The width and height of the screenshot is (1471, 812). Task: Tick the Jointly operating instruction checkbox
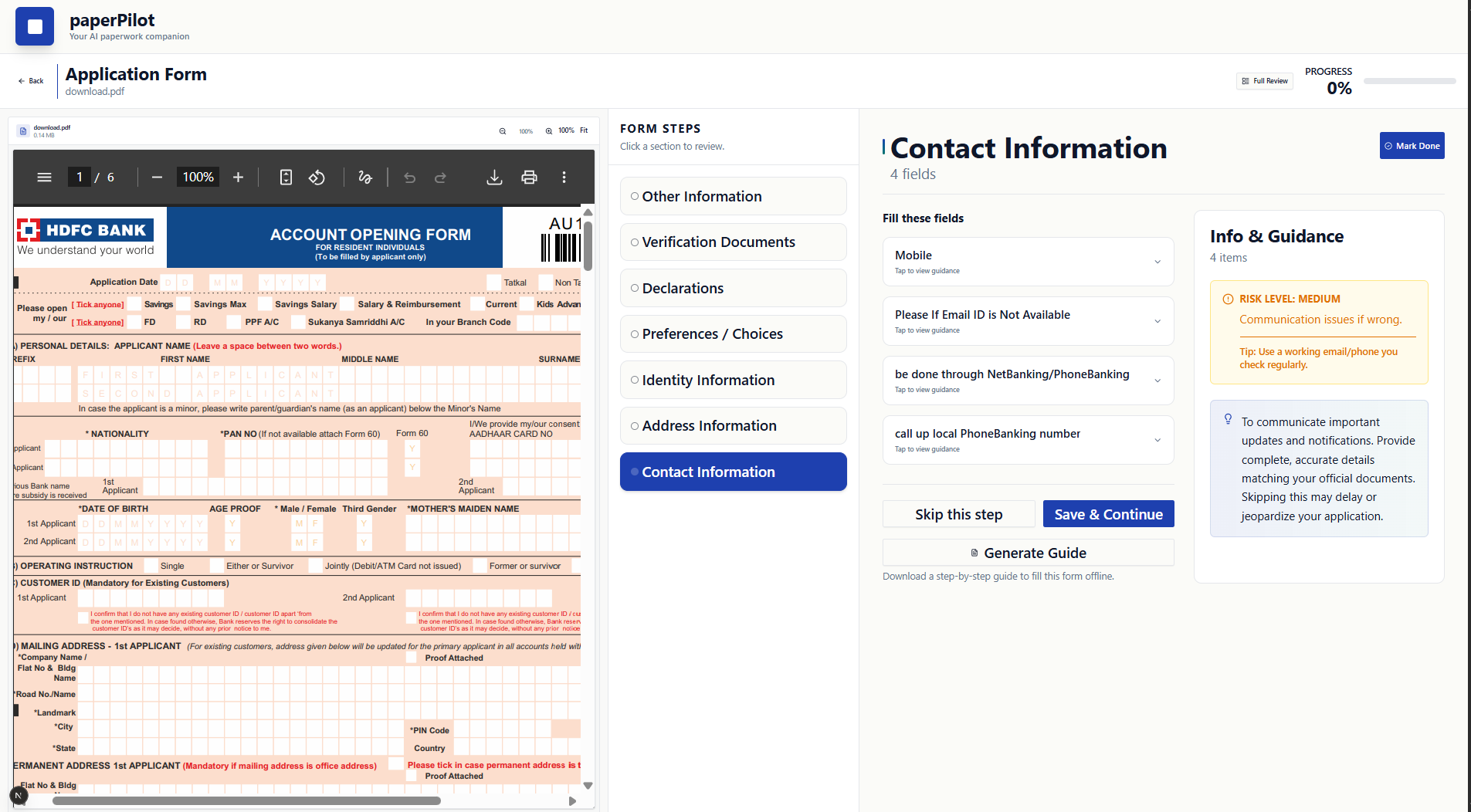click(x=315, y=566)
